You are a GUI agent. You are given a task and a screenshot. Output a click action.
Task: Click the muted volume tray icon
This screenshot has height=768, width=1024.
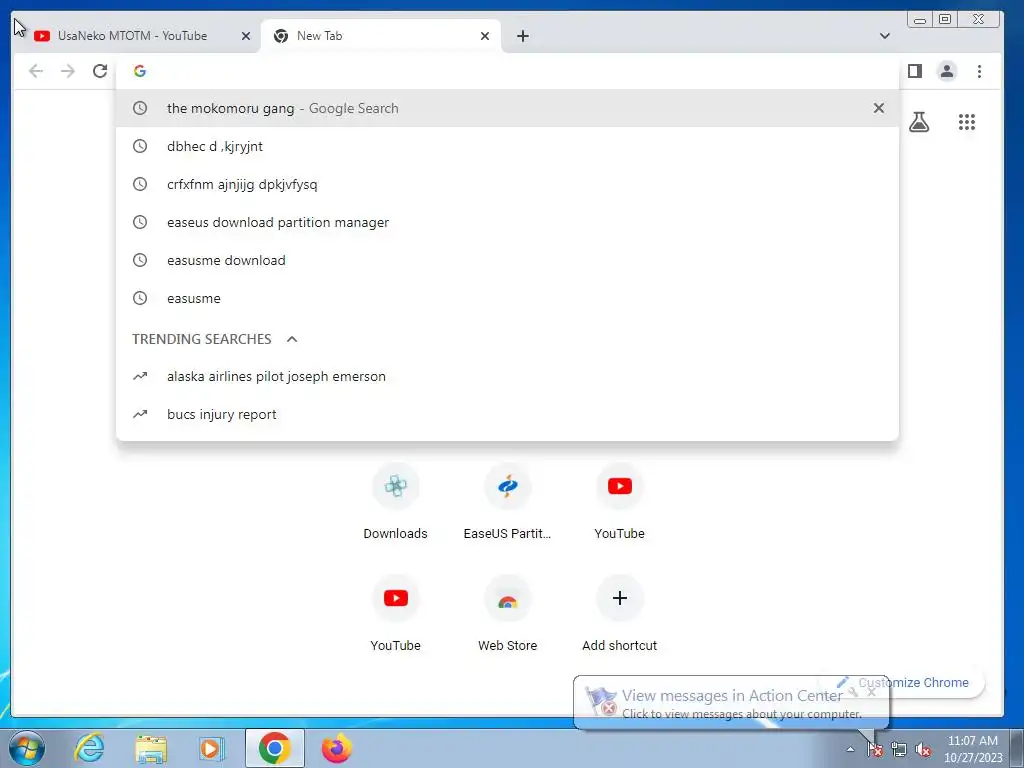(x=923, y=749)
